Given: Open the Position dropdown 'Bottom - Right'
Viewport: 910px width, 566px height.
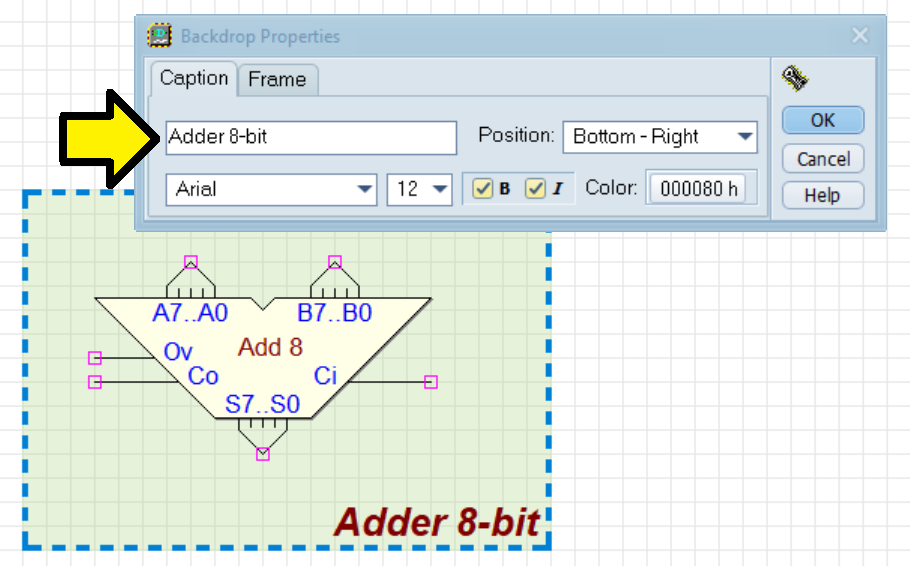Looking at the screenshot, I should 660,137.
